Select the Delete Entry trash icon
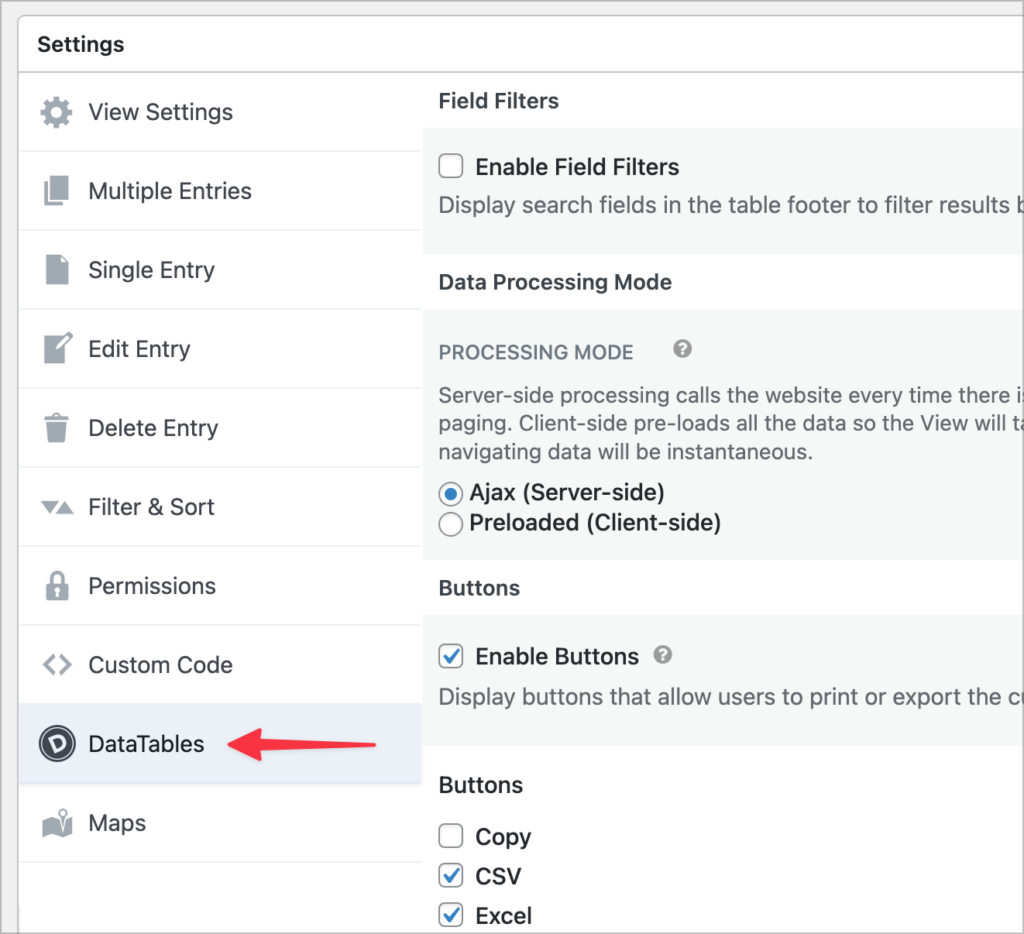The height and width of the screenshot is (934, 1024). (x=55, y=427)
